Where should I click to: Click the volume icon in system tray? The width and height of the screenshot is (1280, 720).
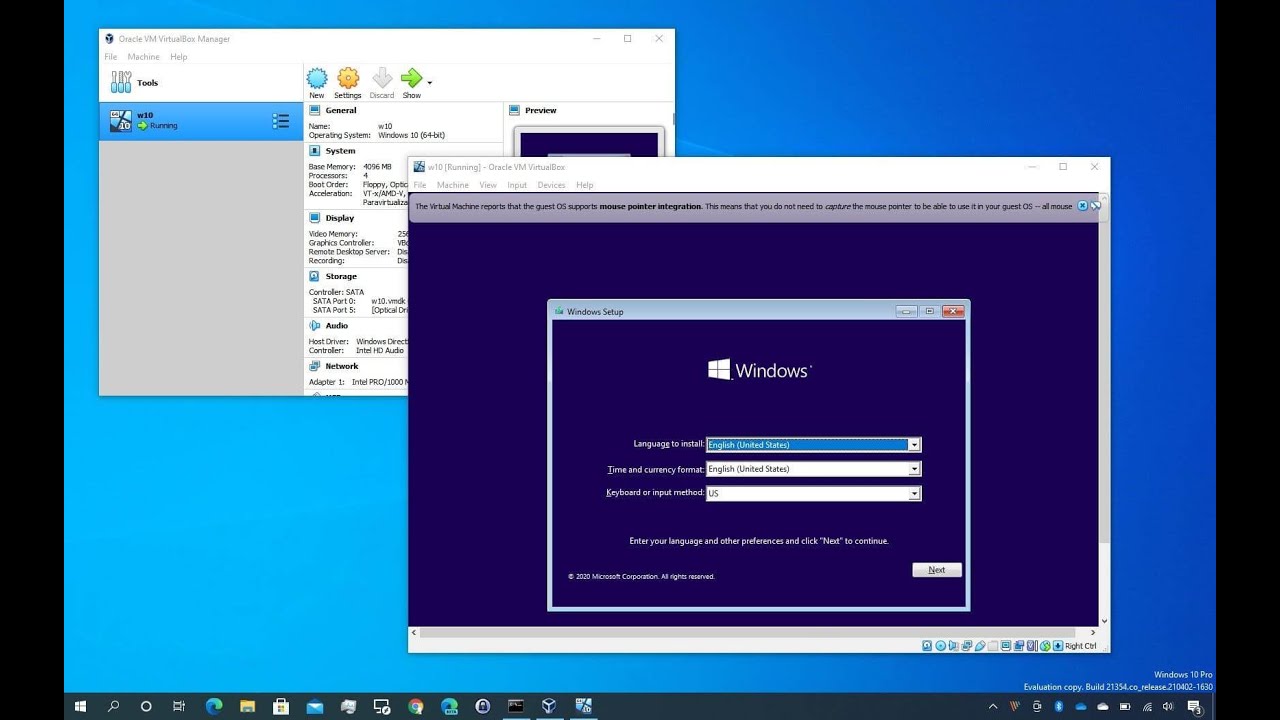coord(1168,706)
